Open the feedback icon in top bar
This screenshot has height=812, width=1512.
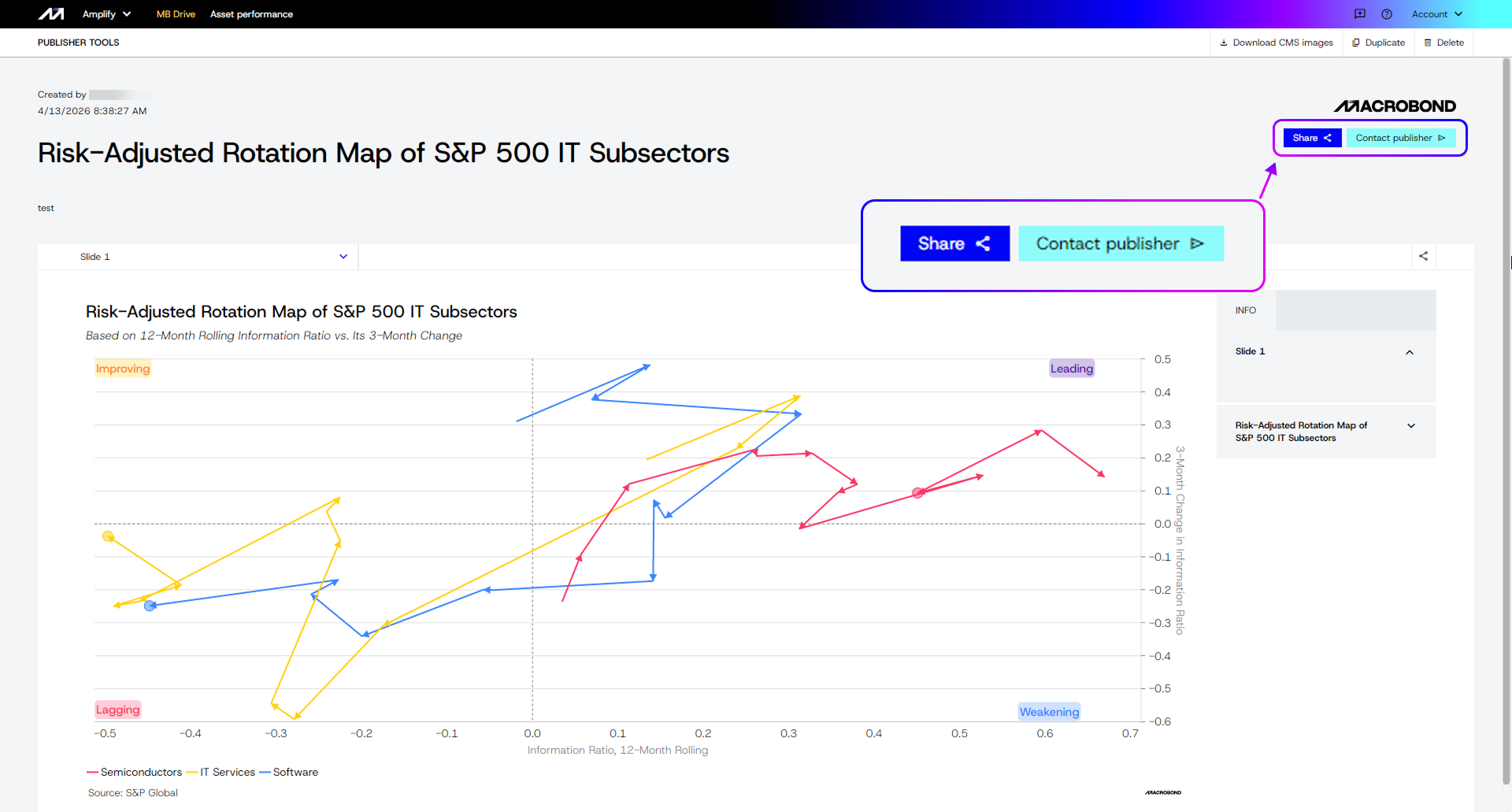click(1360, 14)
